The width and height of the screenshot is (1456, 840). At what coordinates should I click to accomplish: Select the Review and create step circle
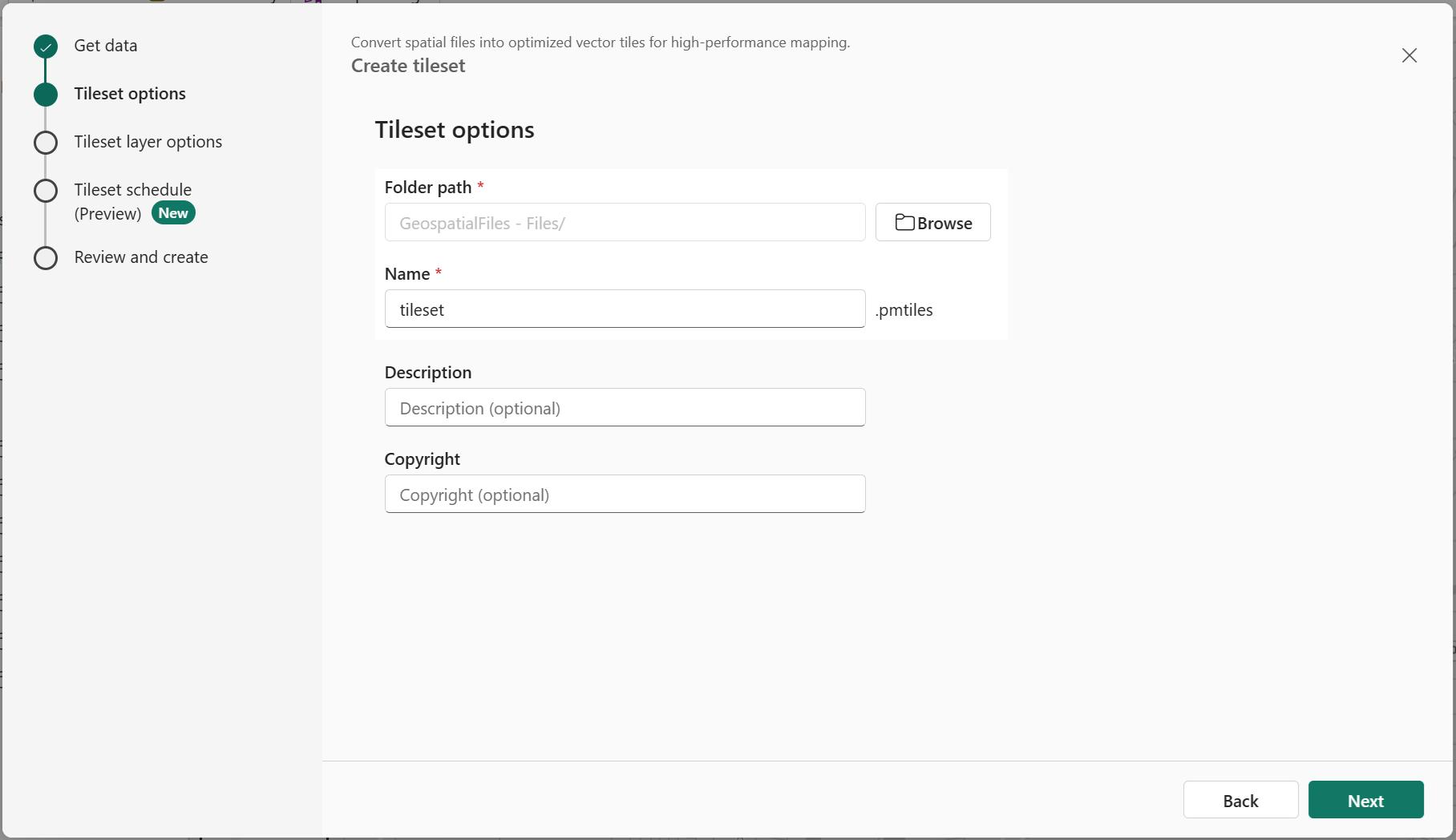(x=46, y=258)
